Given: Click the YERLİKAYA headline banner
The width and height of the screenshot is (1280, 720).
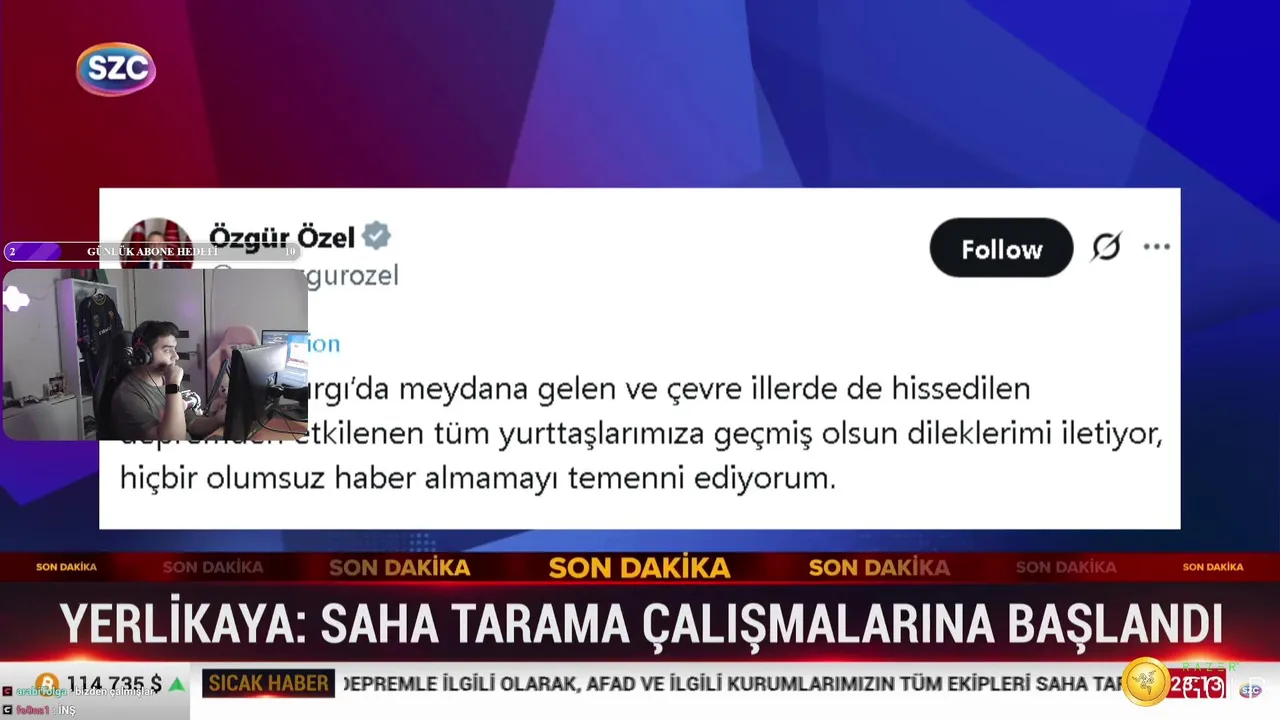Looking at the screenshot, I should (640, 624).
